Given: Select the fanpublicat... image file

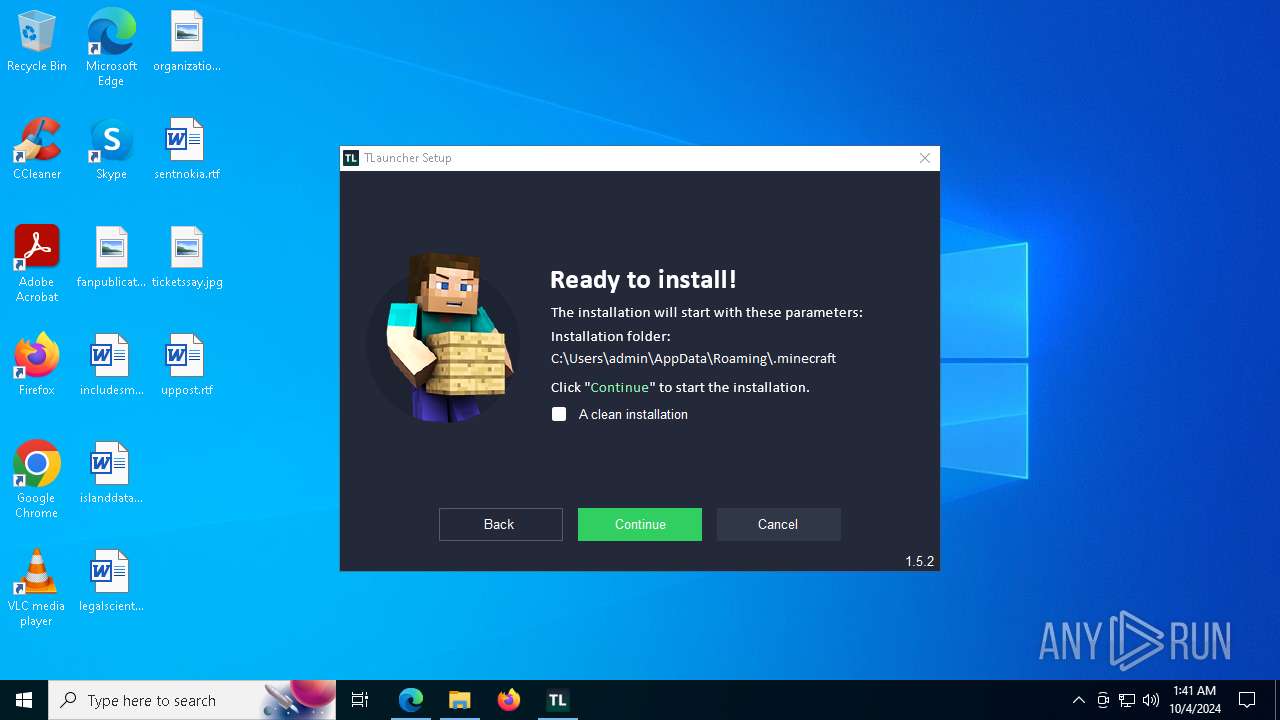Looking at the screenshot, I should [111, 258].
